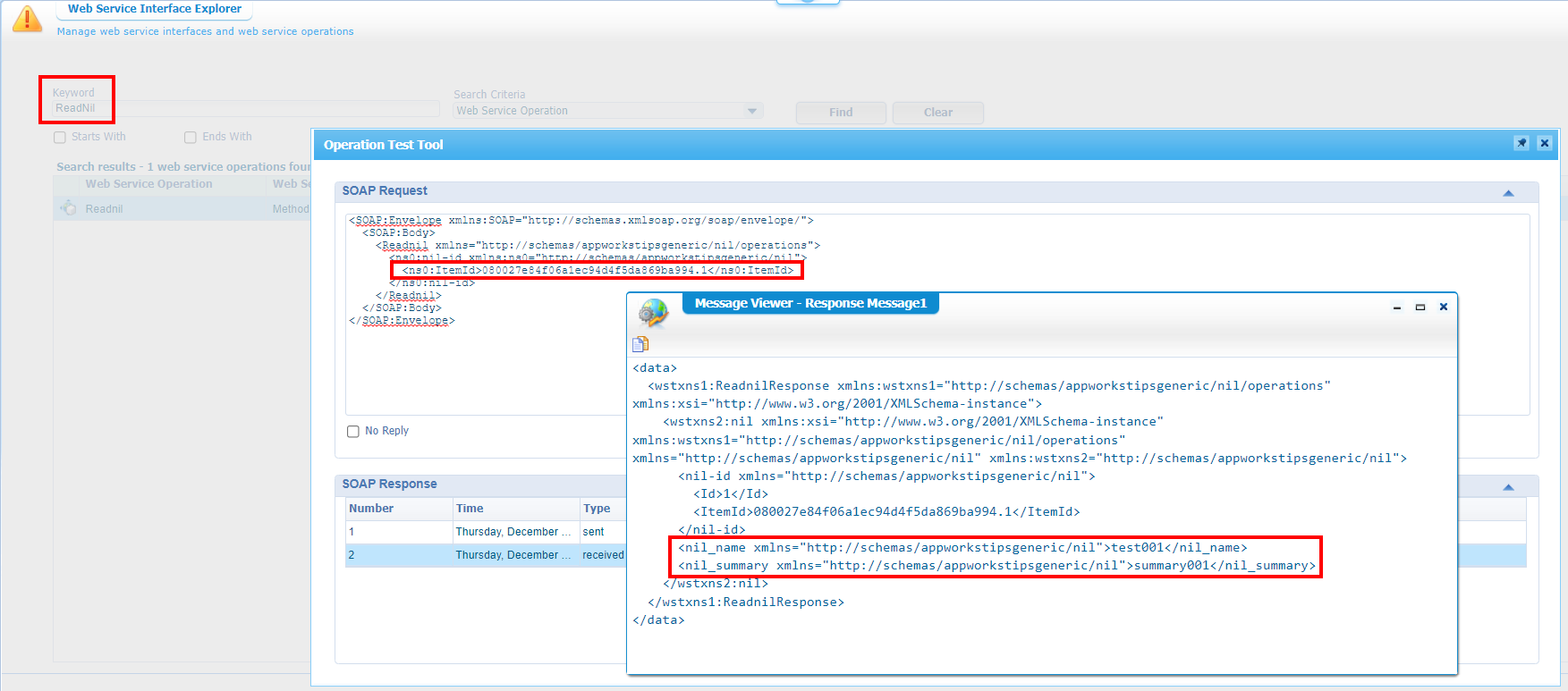The image size is (1568, 691).
Task: Enable the Starts With checkbox
Action: pyautogui.click(x=60, y=138)
